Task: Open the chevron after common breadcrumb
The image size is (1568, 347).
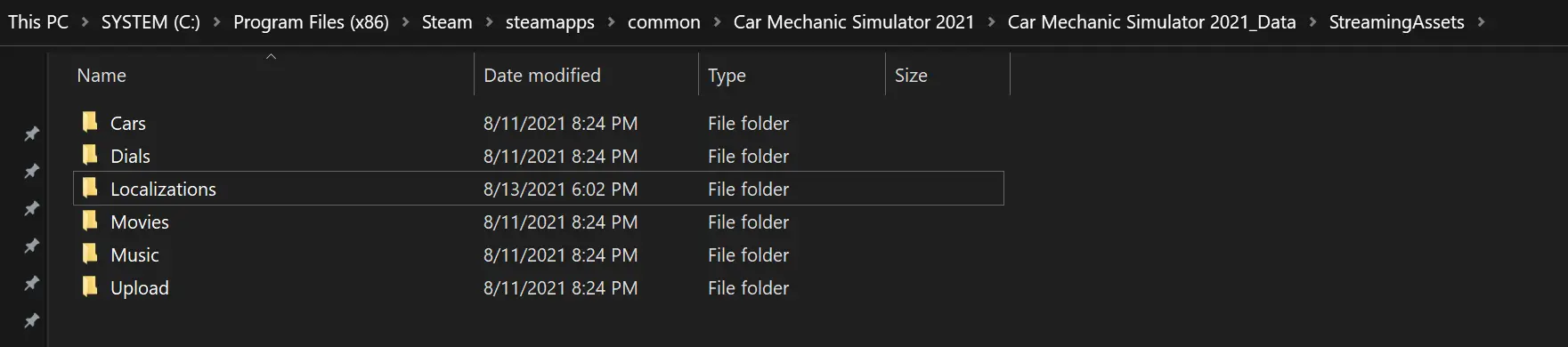Action: tap(717, 22)
